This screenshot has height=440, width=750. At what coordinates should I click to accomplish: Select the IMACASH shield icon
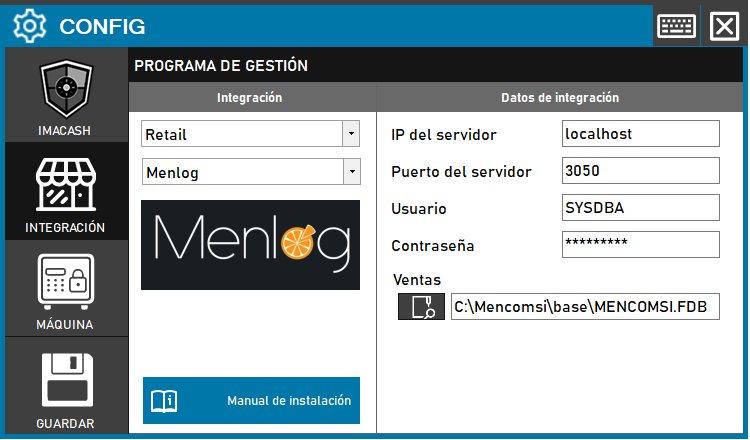coord(66,91)
